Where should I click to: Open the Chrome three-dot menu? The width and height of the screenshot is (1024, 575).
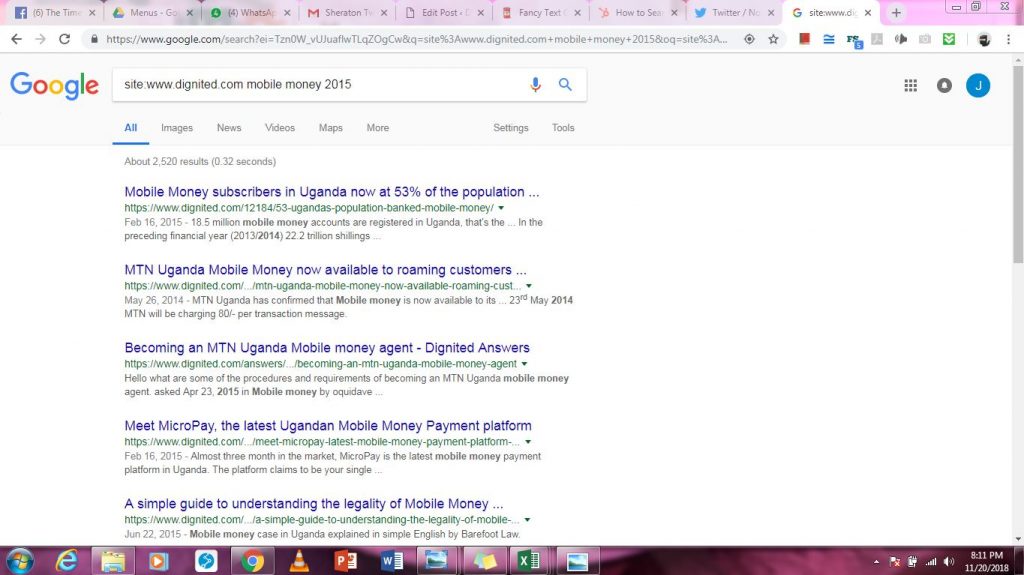click(x=1009, y=39)
